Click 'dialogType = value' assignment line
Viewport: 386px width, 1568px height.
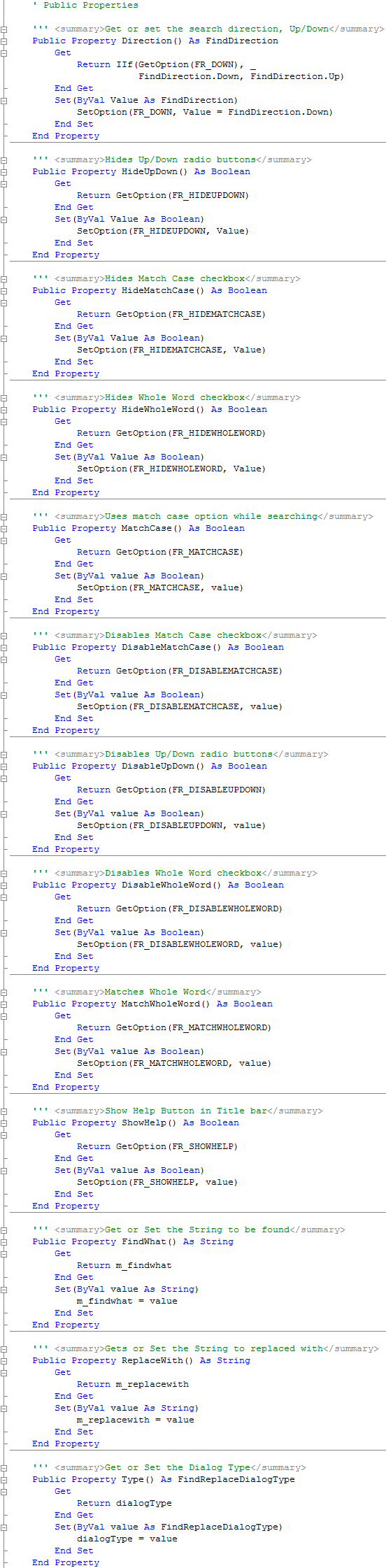[x=127, y=1539]
